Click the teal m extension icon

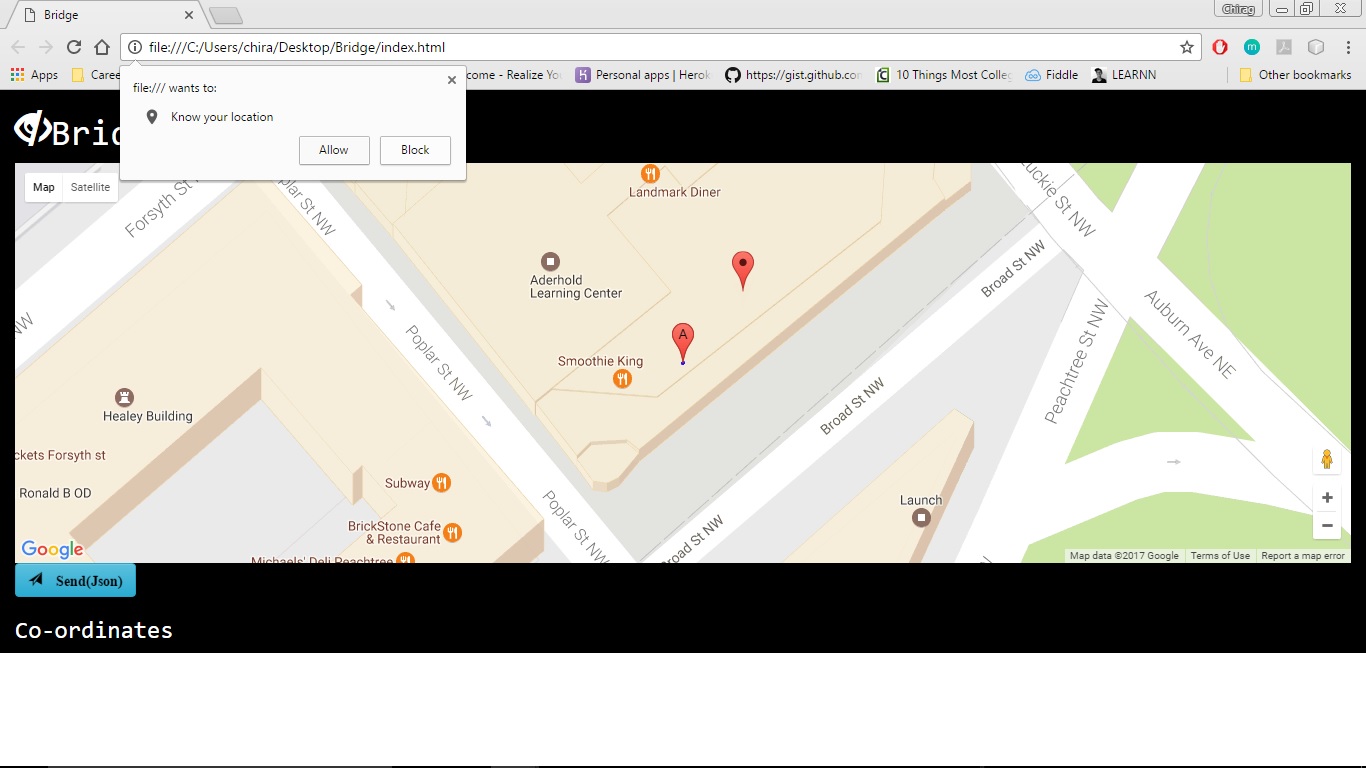point(1252,47)
